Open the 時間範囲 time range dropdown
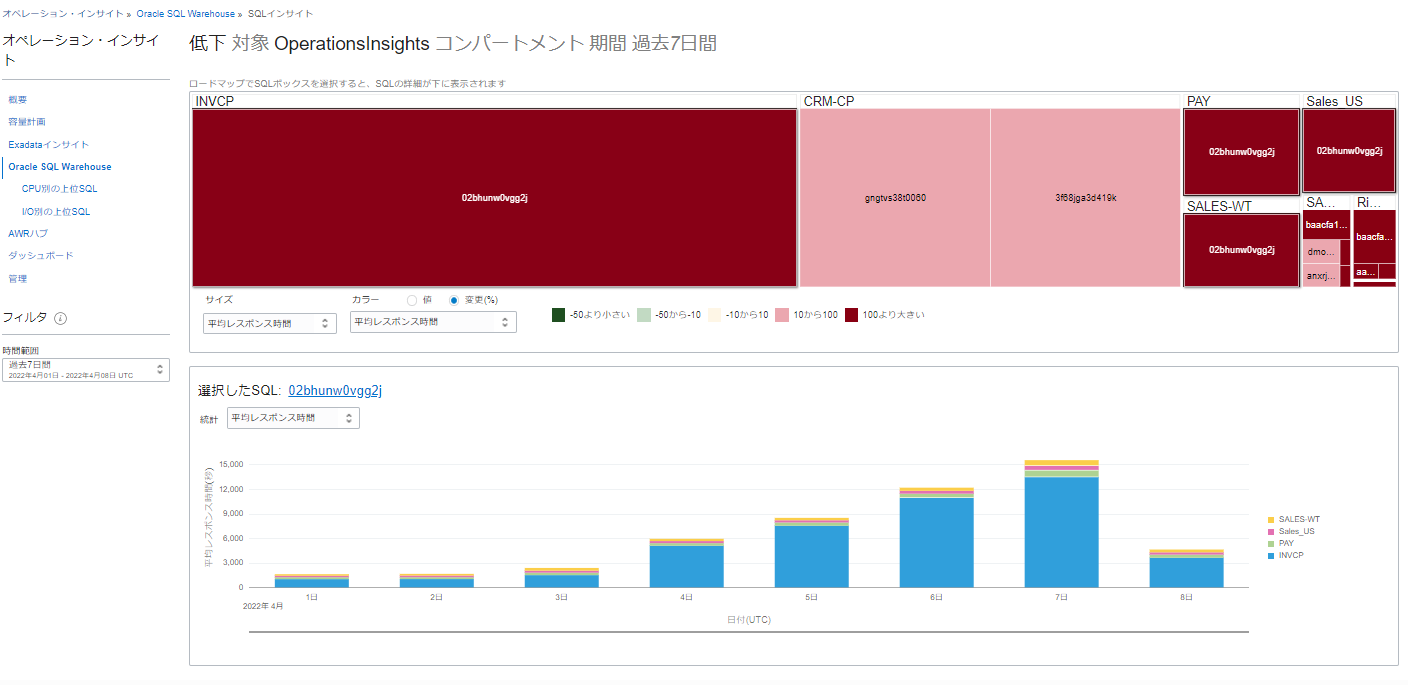 tap(86, 369)
